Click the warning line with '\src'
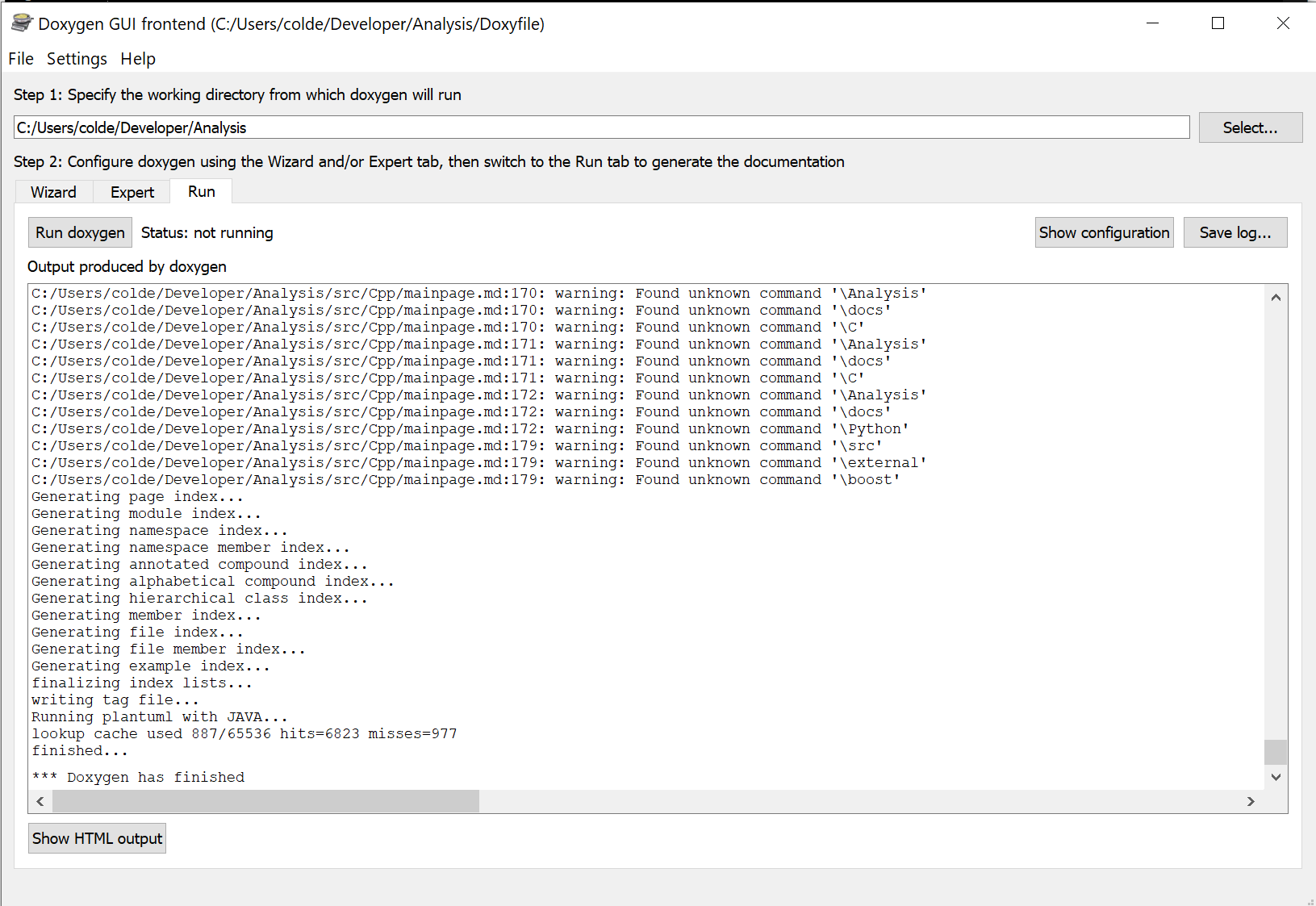This screenshot has width=1316, height=906. [457, 445]
